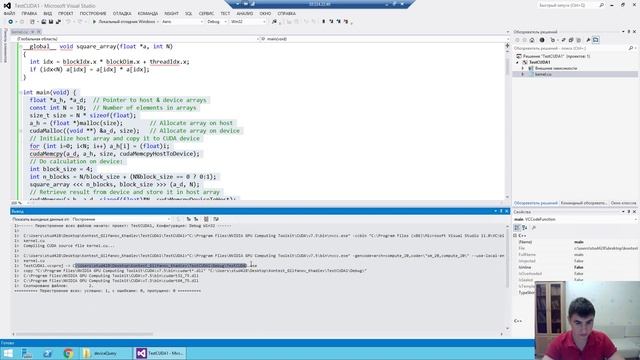Switch to Командный обозреватель tab
This screenshot has height=360, width=640.
tap(583, 203)
